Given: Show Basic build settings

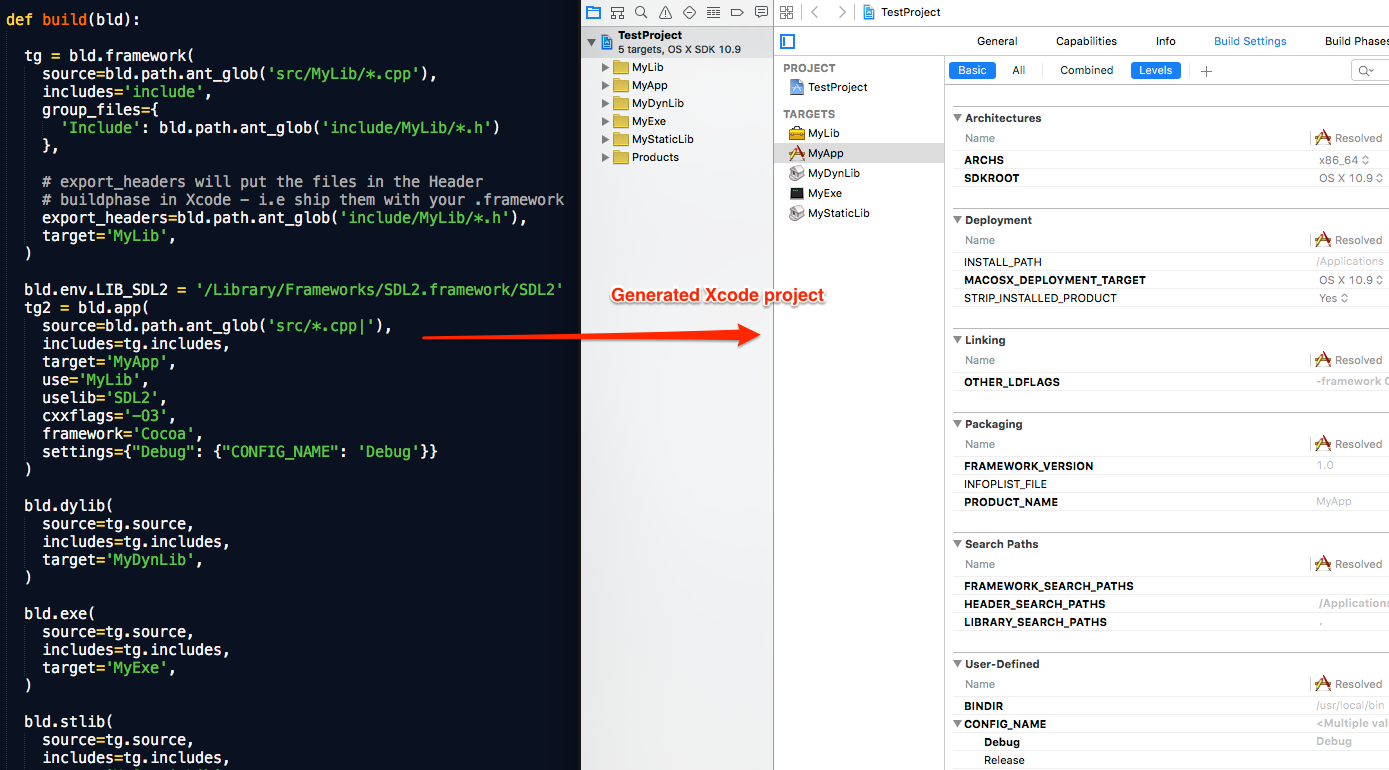Looking at the screenshot, I should point(972,70).
